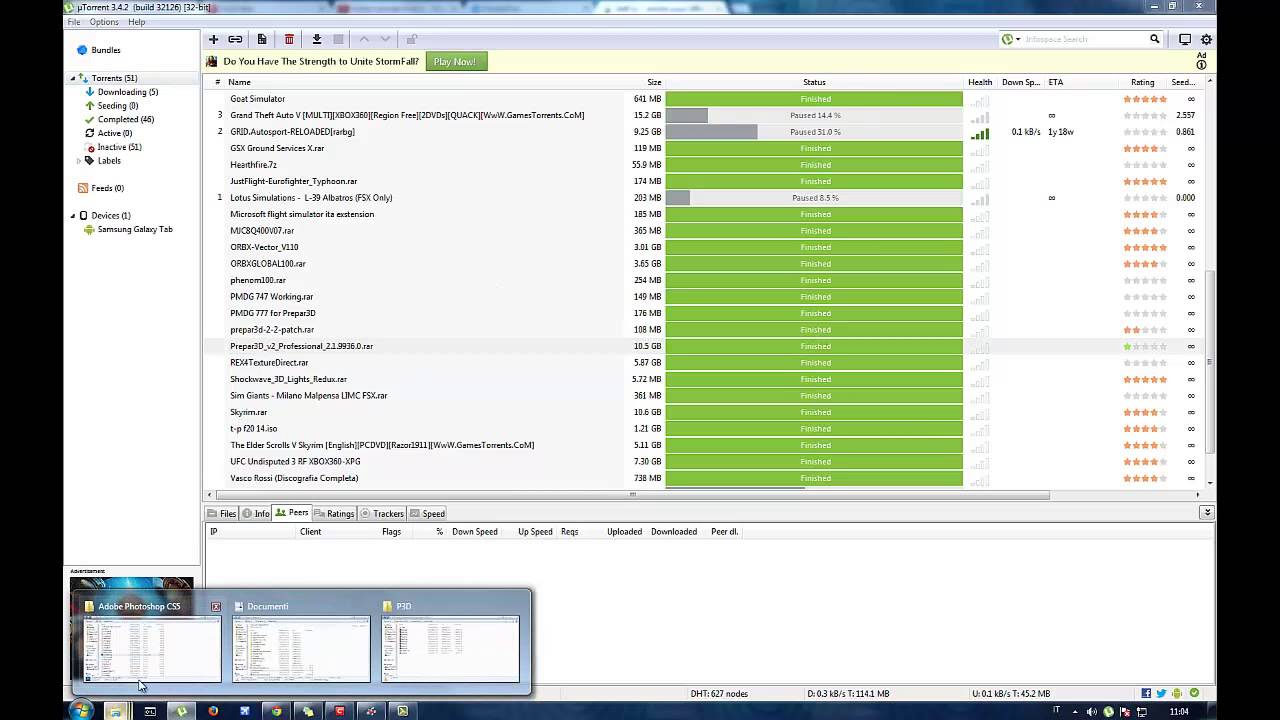Click the Add Torrent plus icon
Viewport: 1280px width, 720px height.
click(213, 39)
